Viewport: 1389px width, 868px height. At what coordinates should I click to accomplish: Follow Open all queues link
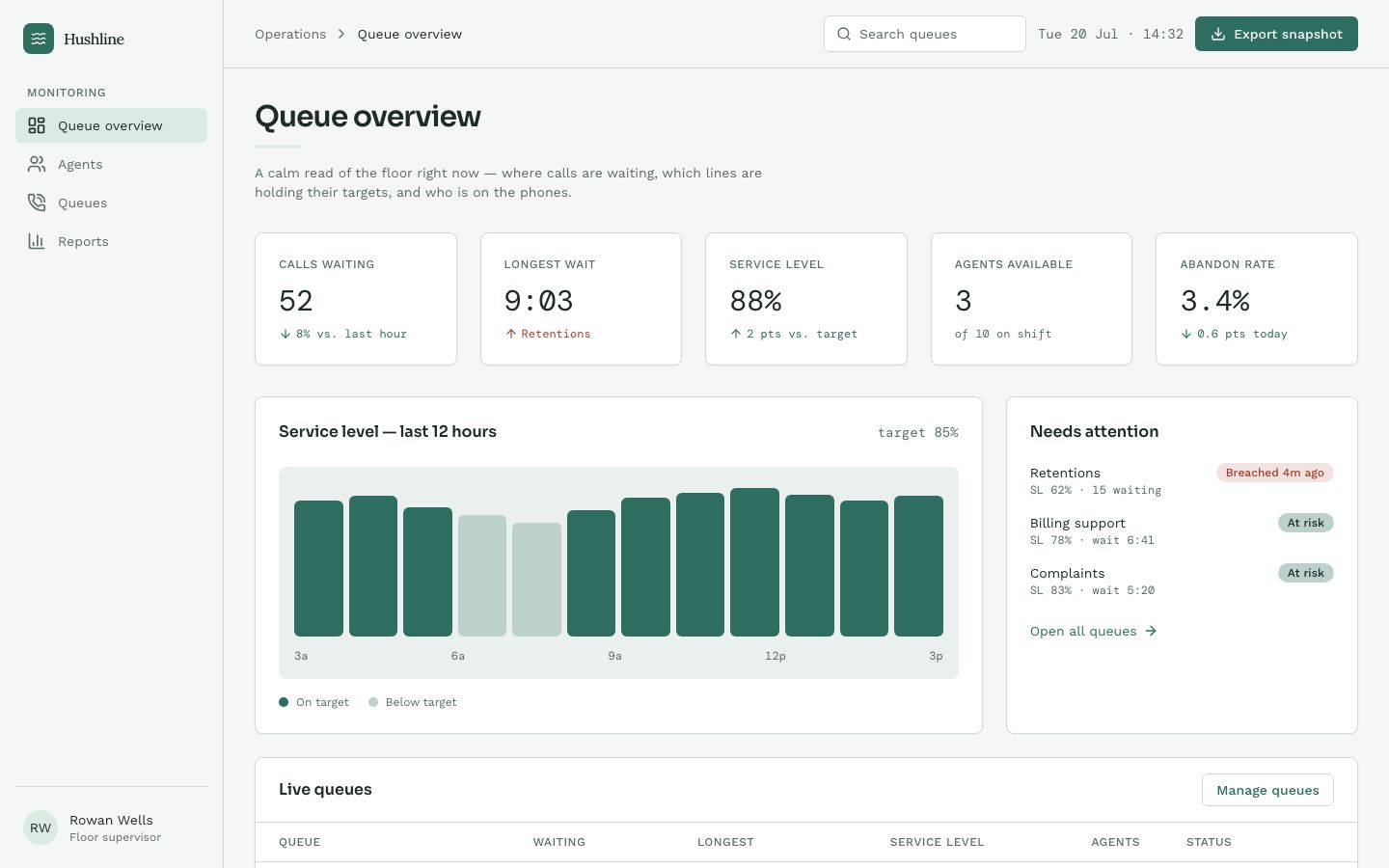1093,631
